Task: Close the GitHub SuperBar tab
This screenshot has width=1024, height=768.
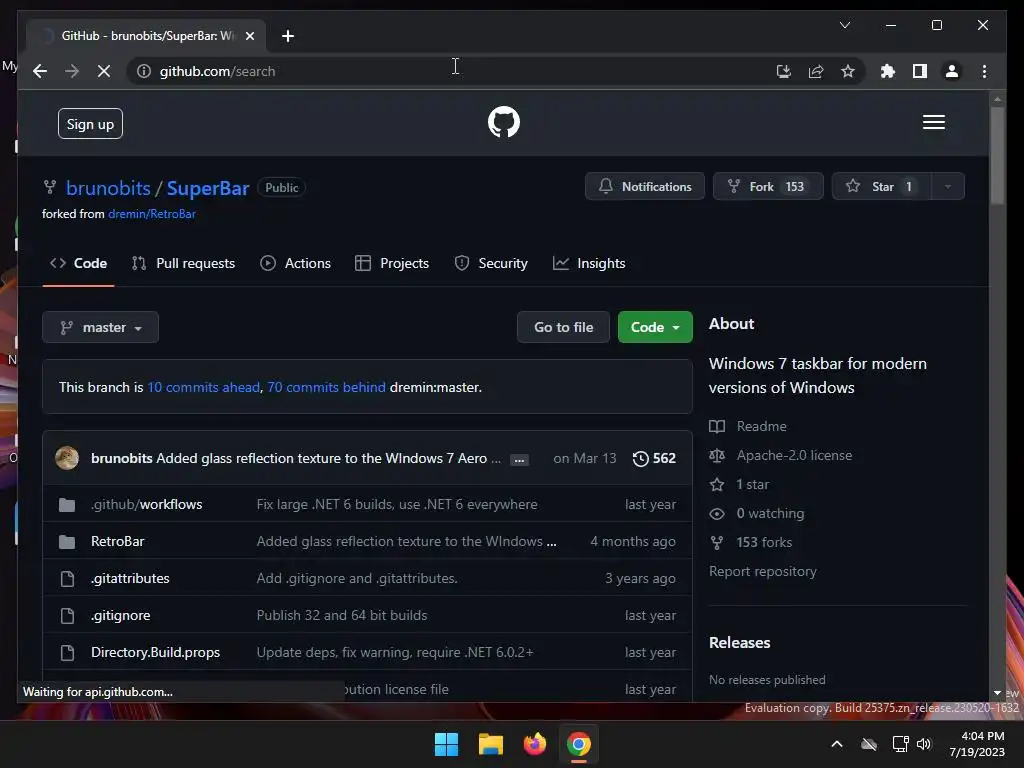Action: point(249,36)
